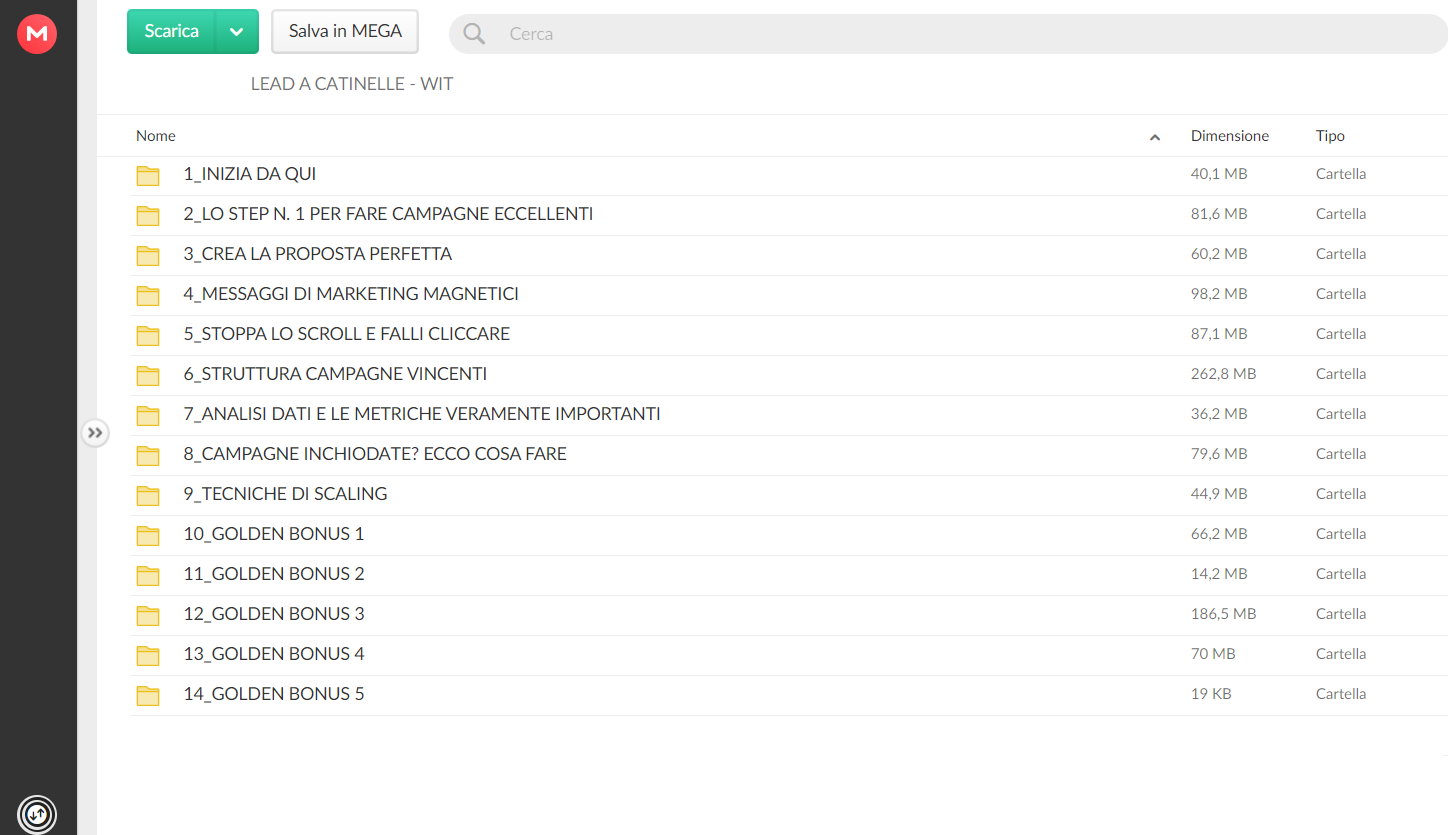Open the transfers icon in the sidebar bottom
Image resolution: width=1448 pixels, height=835 pixels.
[37, 813]
